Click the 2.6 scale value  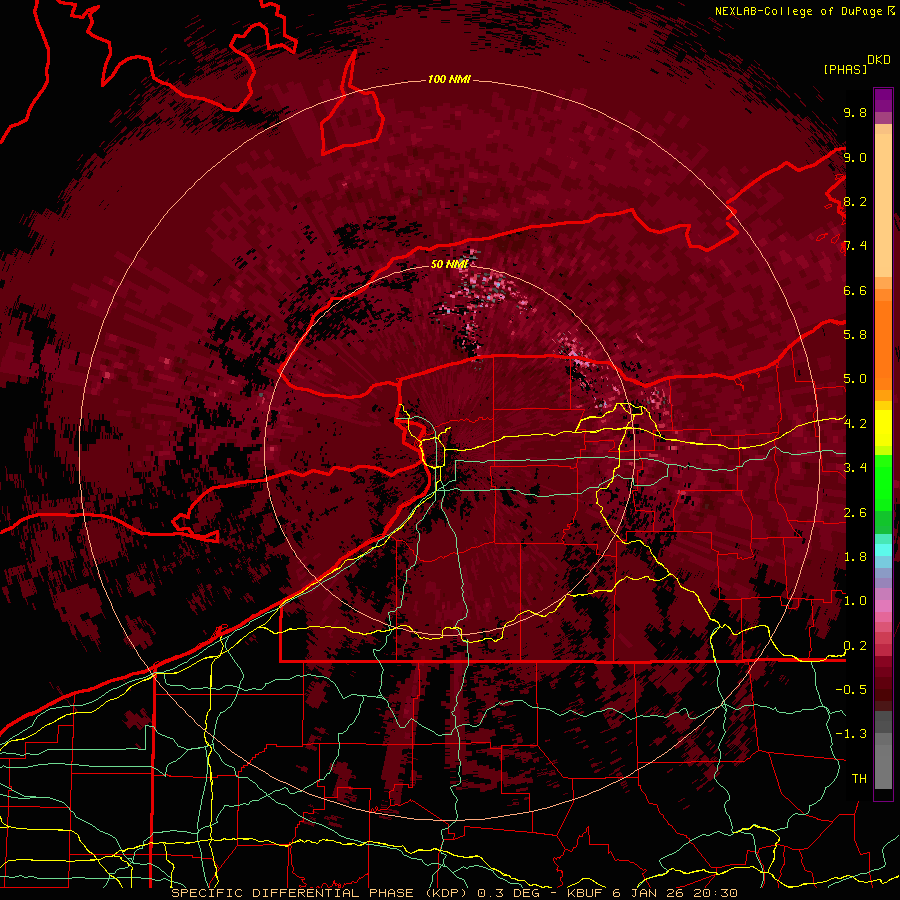(x=855, y=513)
